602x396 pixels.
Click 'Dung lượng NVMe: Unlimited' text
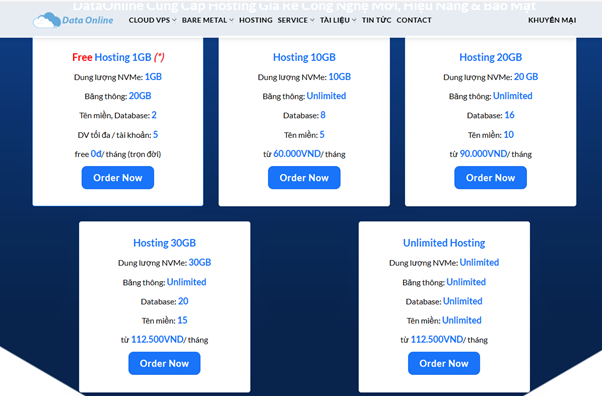pos(444,262)
